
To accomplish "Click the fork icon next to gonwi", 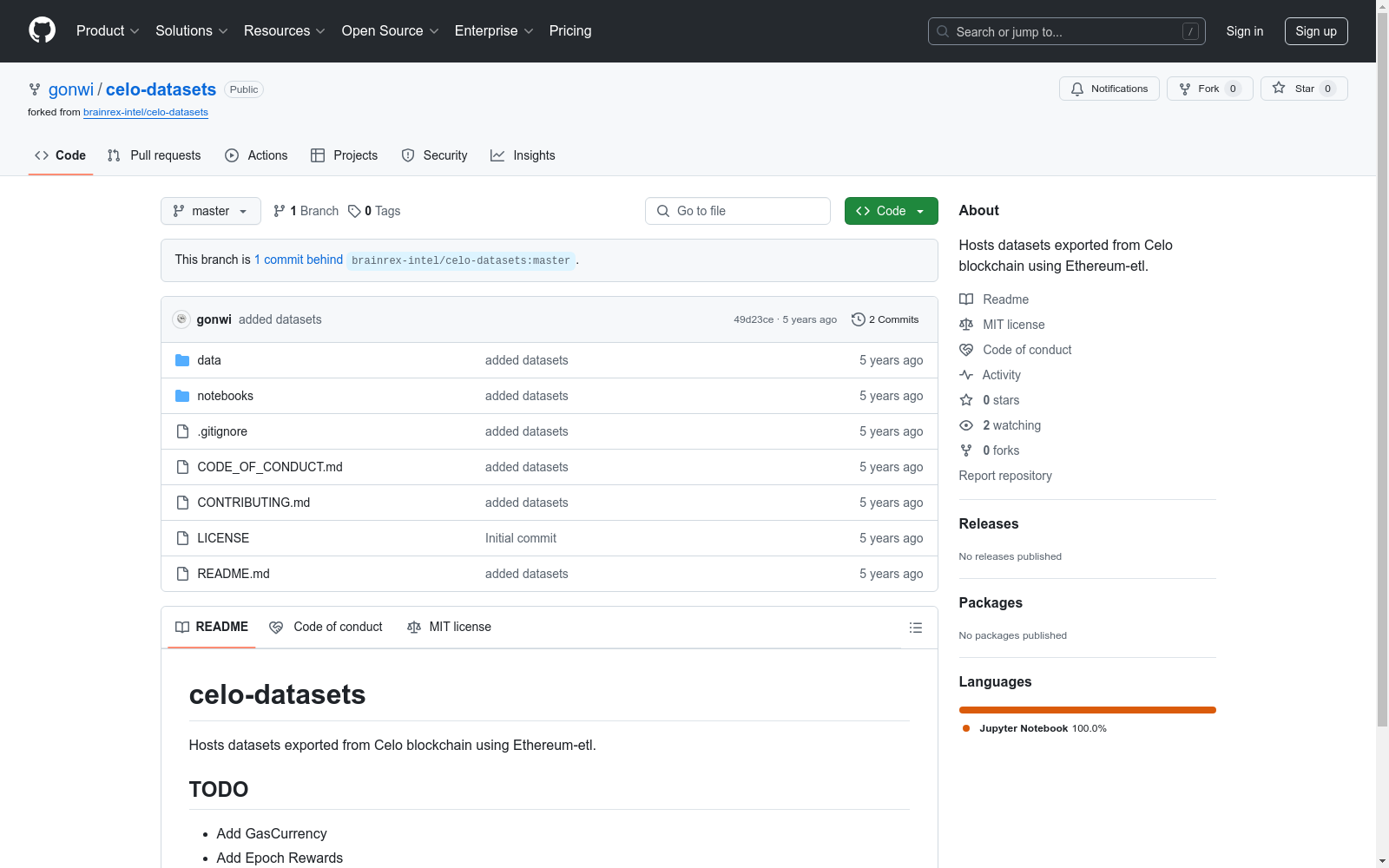I will point(35,89).
